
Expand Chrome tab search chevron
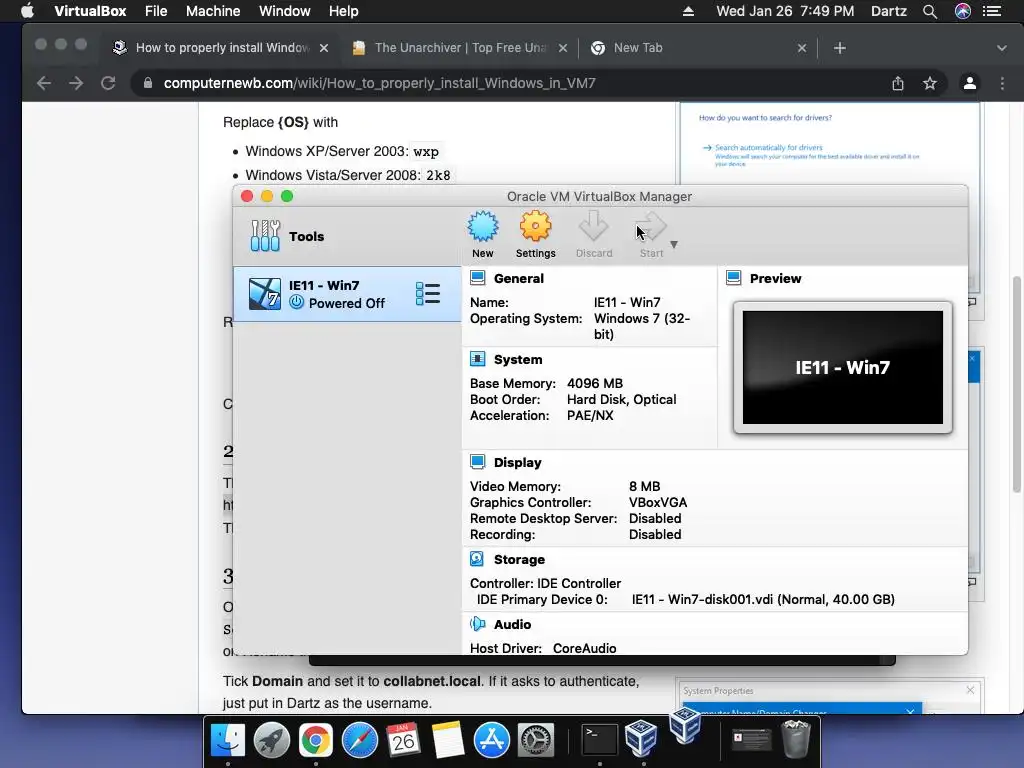point(1002,48)
